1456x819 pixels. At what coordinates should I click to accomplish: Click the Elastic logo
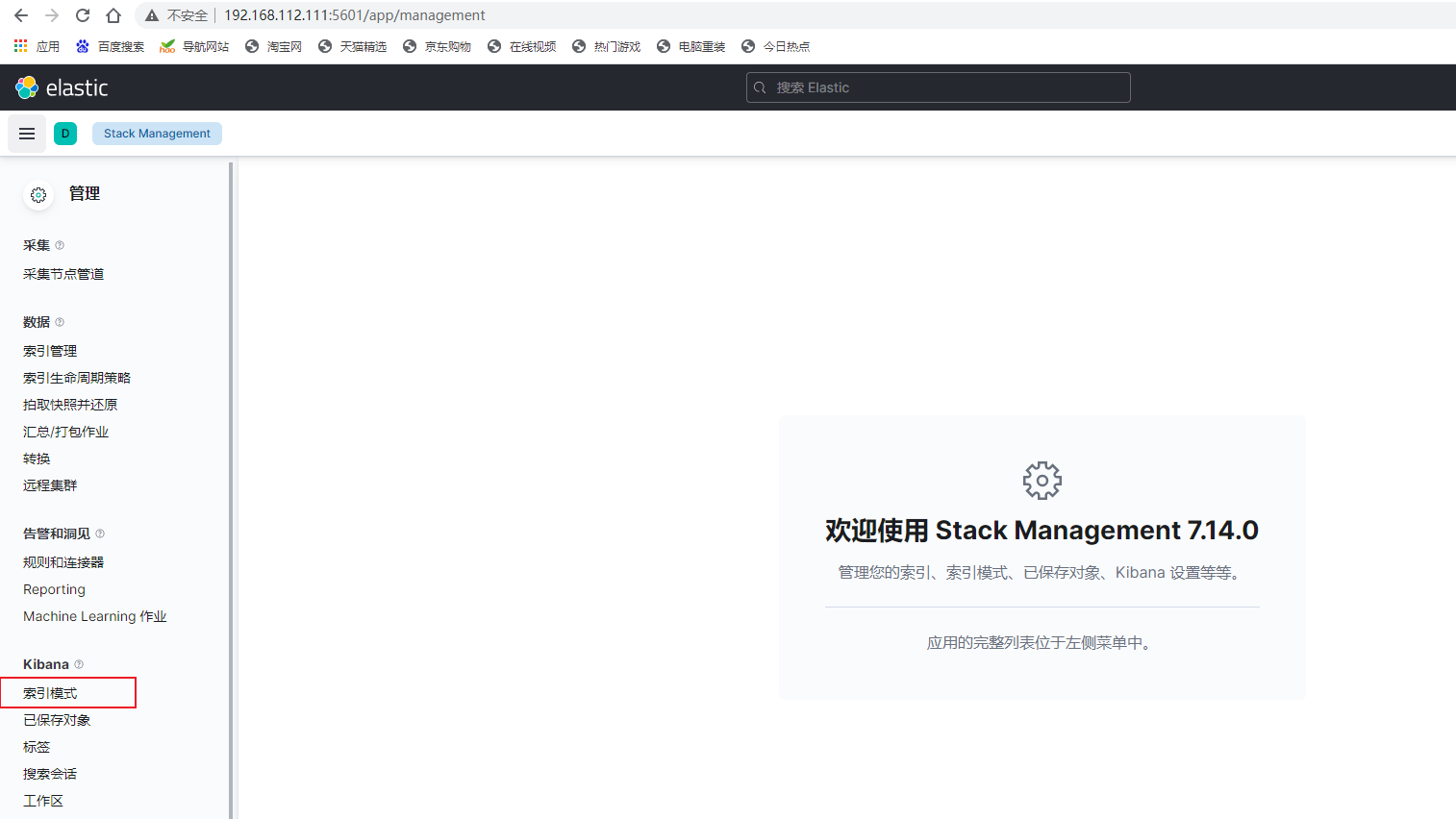62,87
